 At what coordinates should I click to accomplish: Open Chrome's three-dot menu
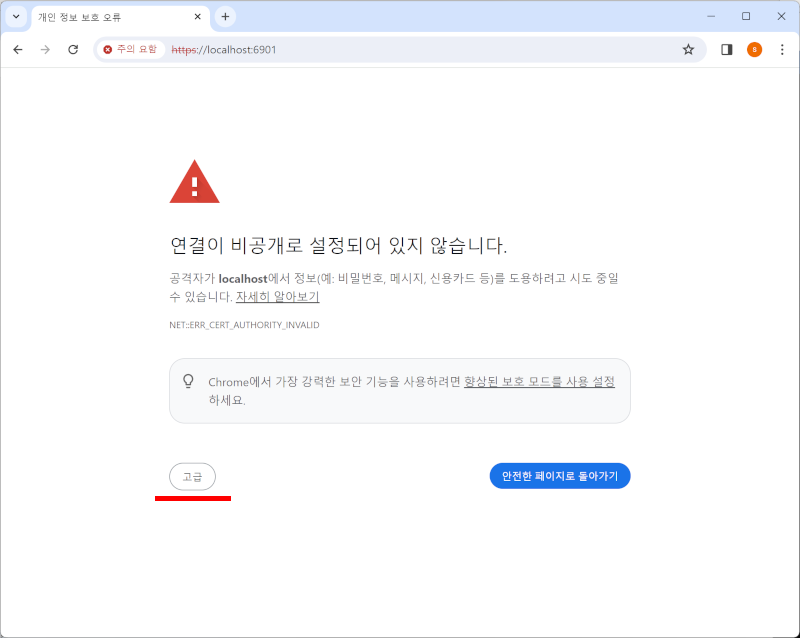coord(782,50)
